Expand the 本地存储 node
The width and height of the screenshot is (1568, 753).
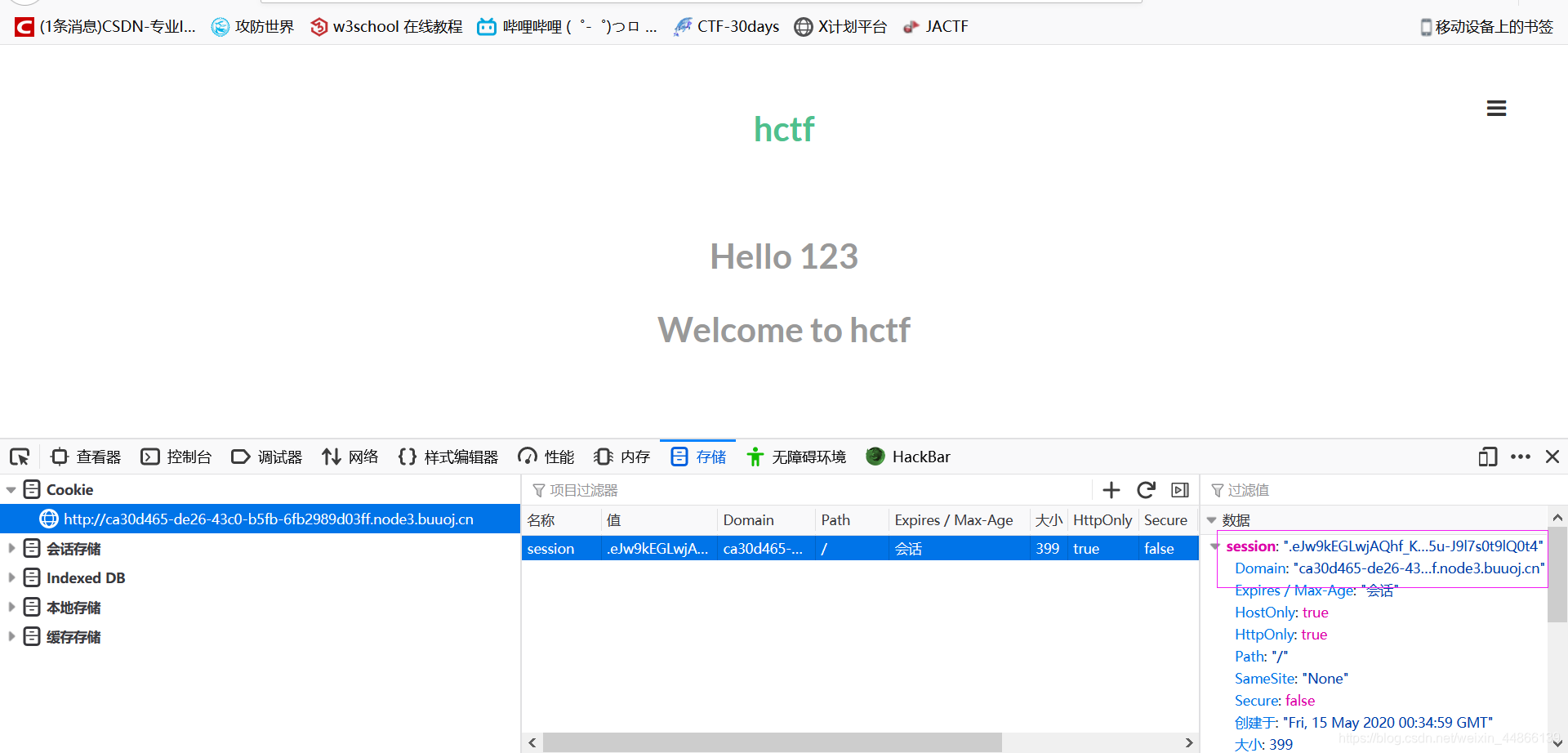(x=11, y=607)
